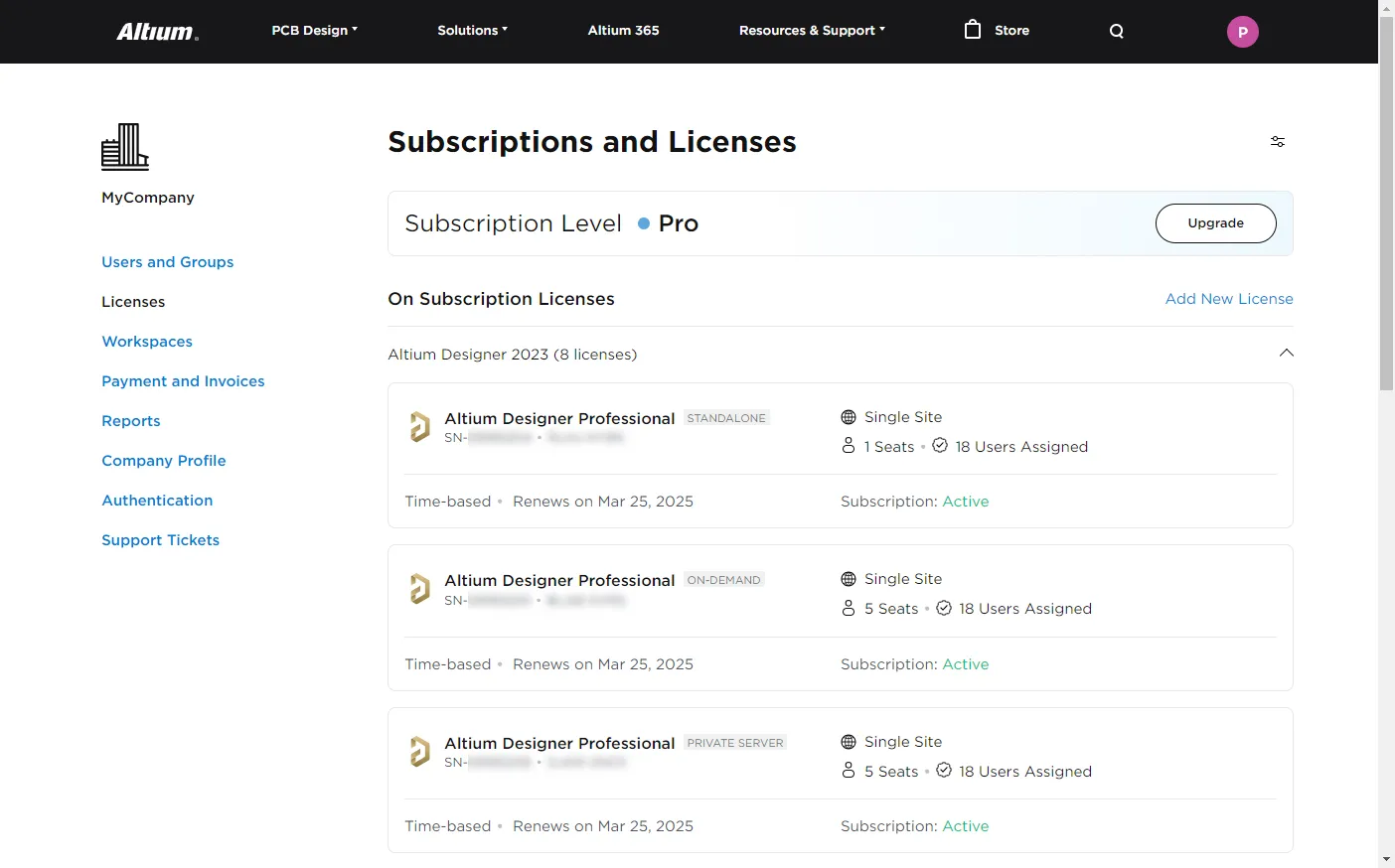
Task: Click the Upgrade button
Action: 1216,223
